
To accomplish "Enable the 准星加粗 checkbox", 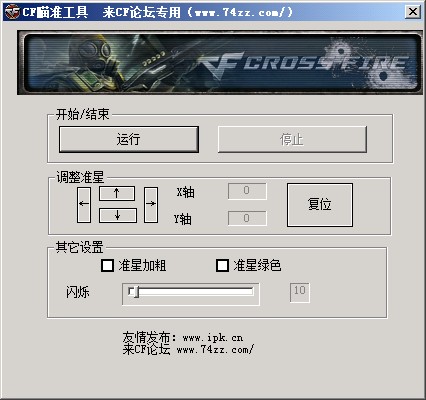I will pos(107,266).
